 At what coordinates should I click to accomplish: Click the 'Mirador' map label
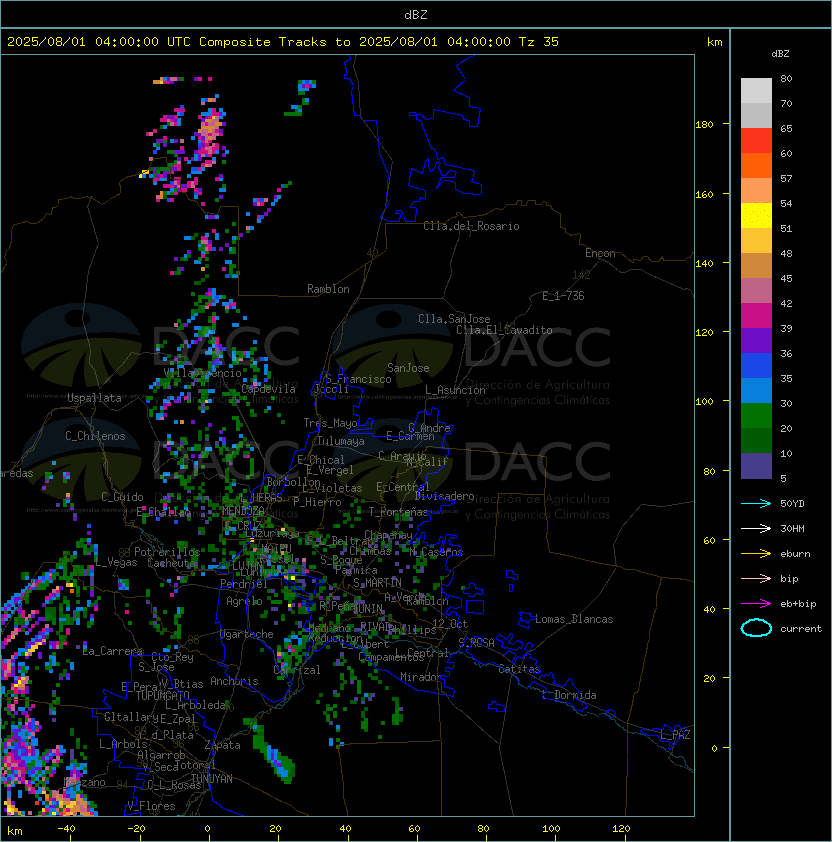tap(421, 677)
